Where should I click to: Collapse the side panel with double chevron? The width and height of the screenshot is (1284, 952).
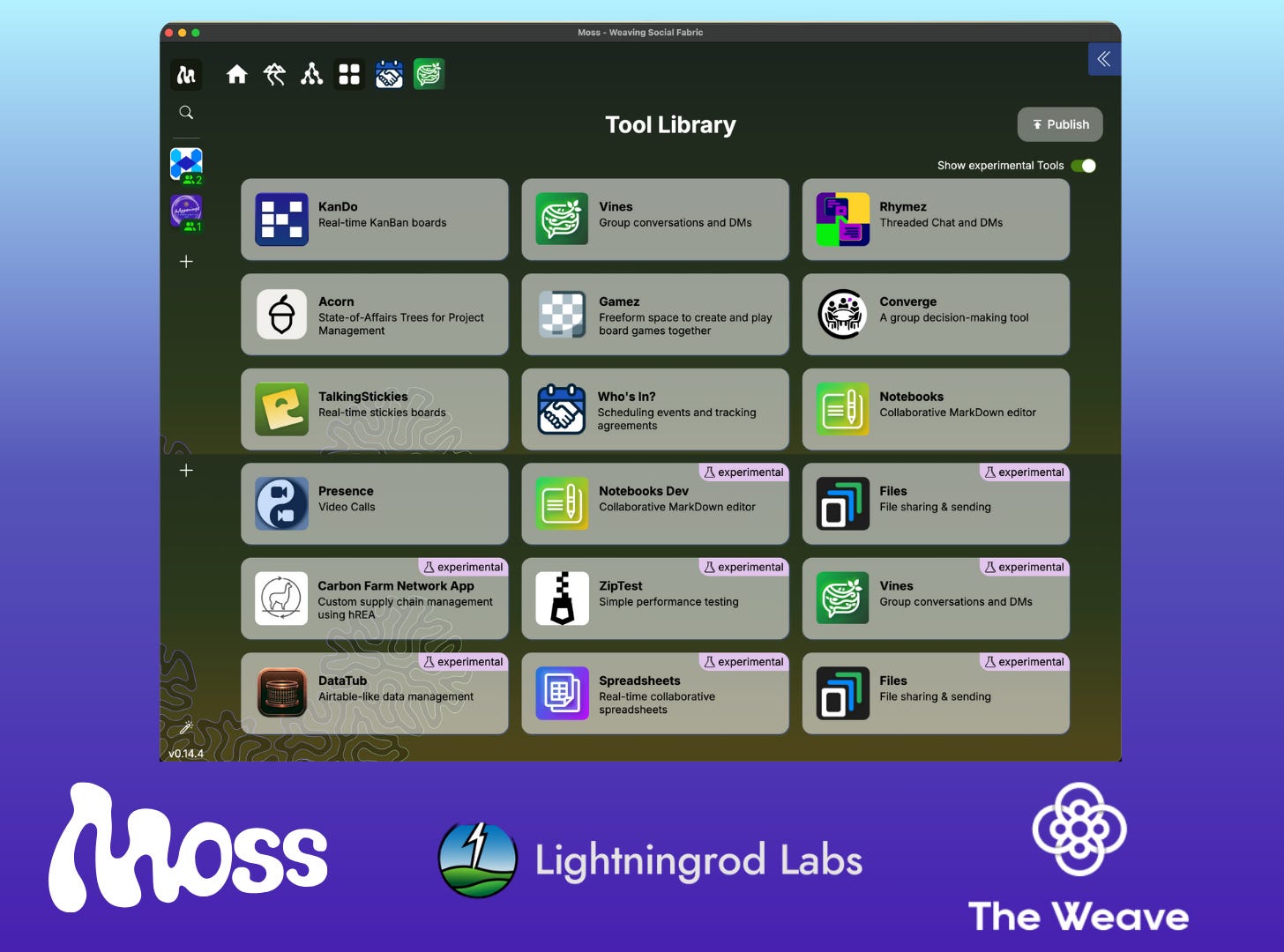click(1104, 59)
